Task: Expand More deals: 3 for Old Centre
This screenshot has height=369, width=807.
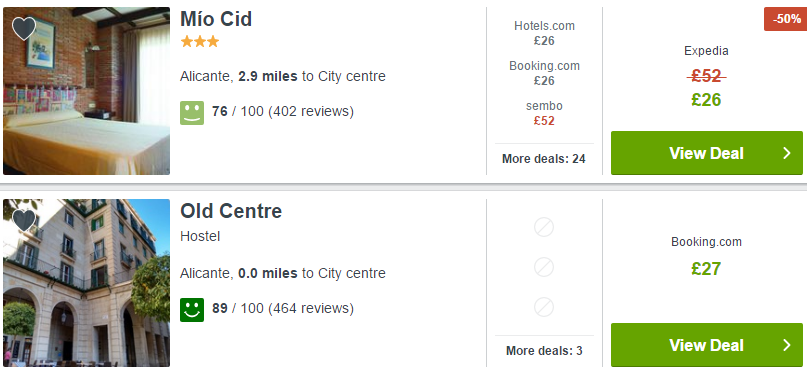Action: 544,351
